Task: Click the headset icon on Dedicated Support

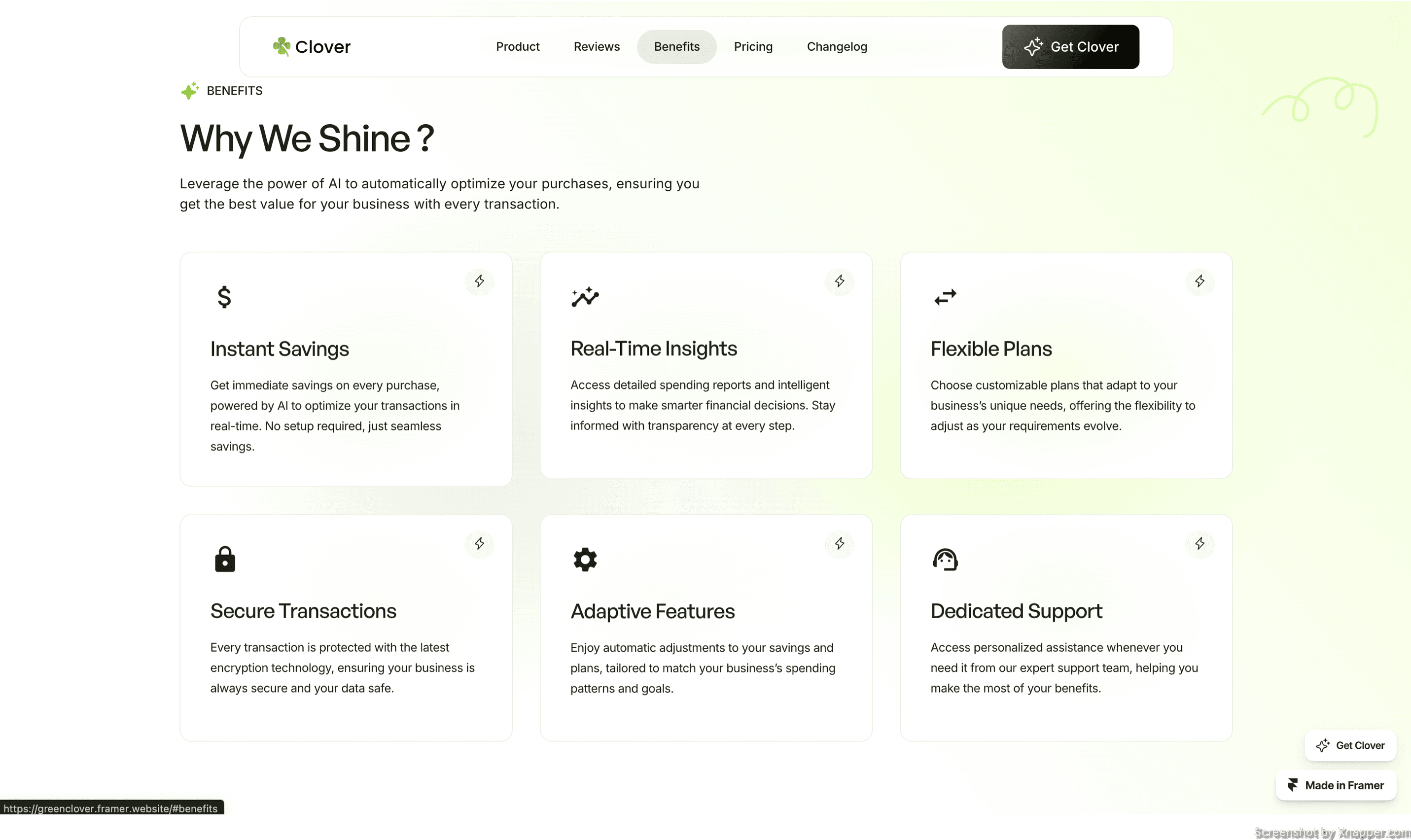Action: point(945,559)
